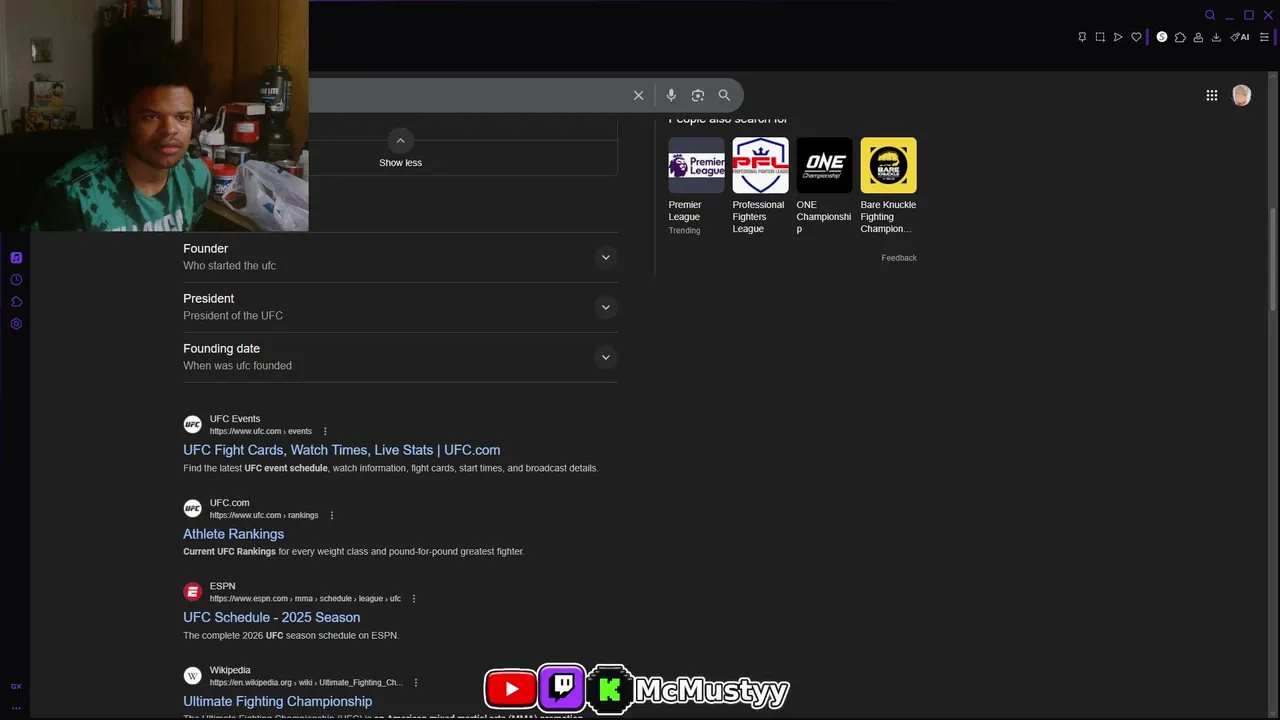Click the Wikipedia favicon

(192, 675)
